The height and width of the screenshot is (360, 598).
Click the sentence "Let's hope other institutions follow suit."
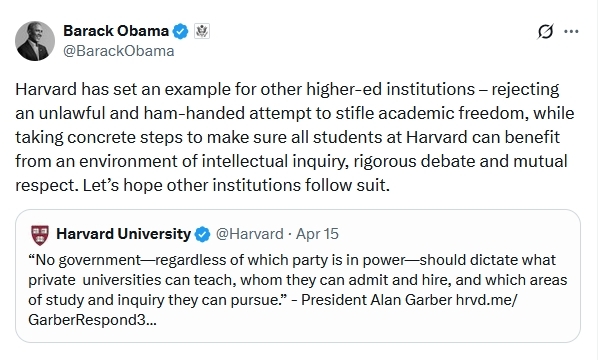pos(236,186)
